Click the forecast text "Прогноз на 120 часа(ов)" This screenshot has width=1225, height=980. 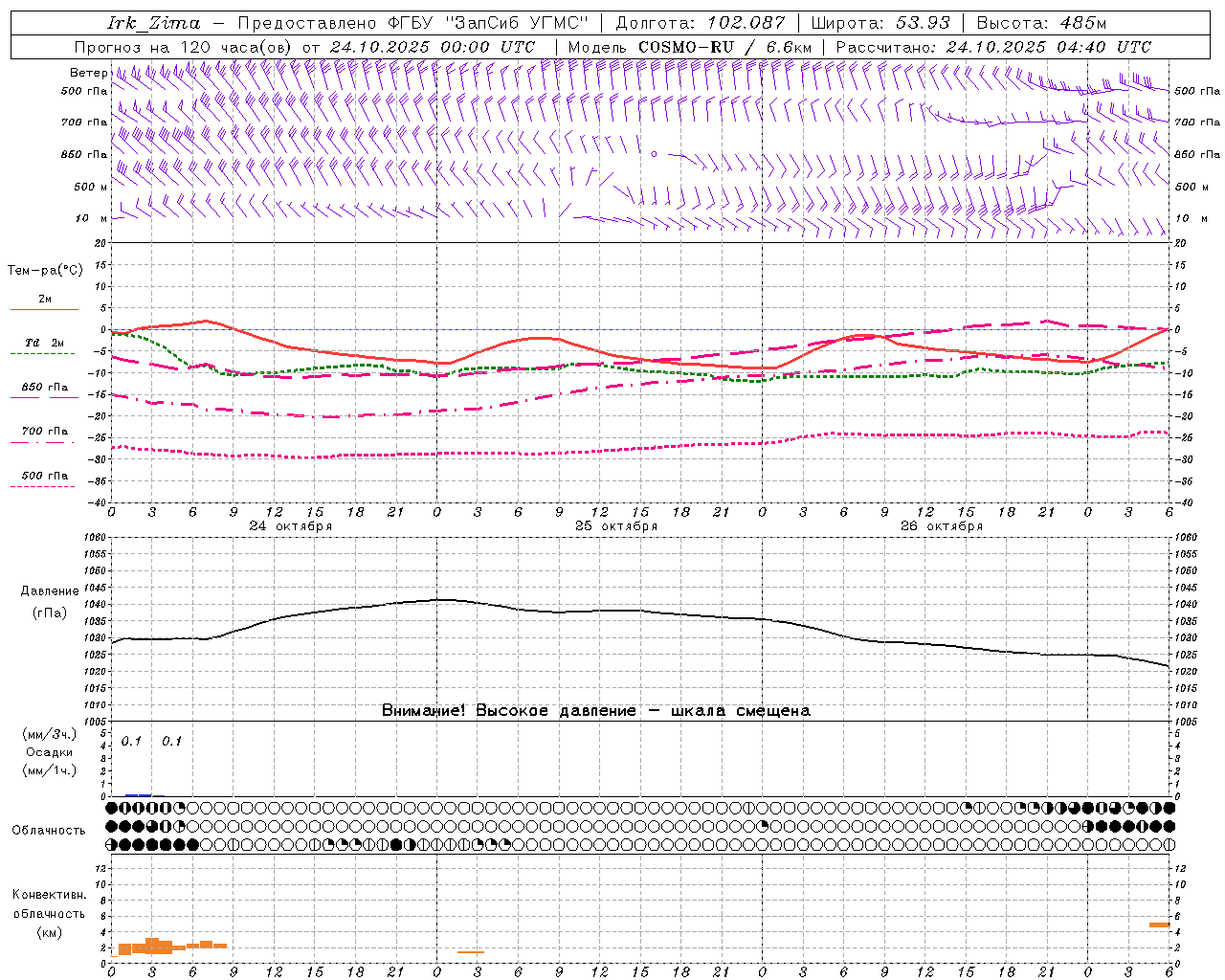click(184, 47)
